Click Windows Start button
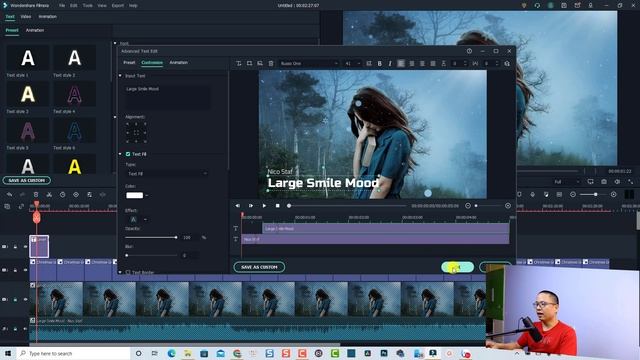Viewport: 640px width, 360px height. (7, 353)
